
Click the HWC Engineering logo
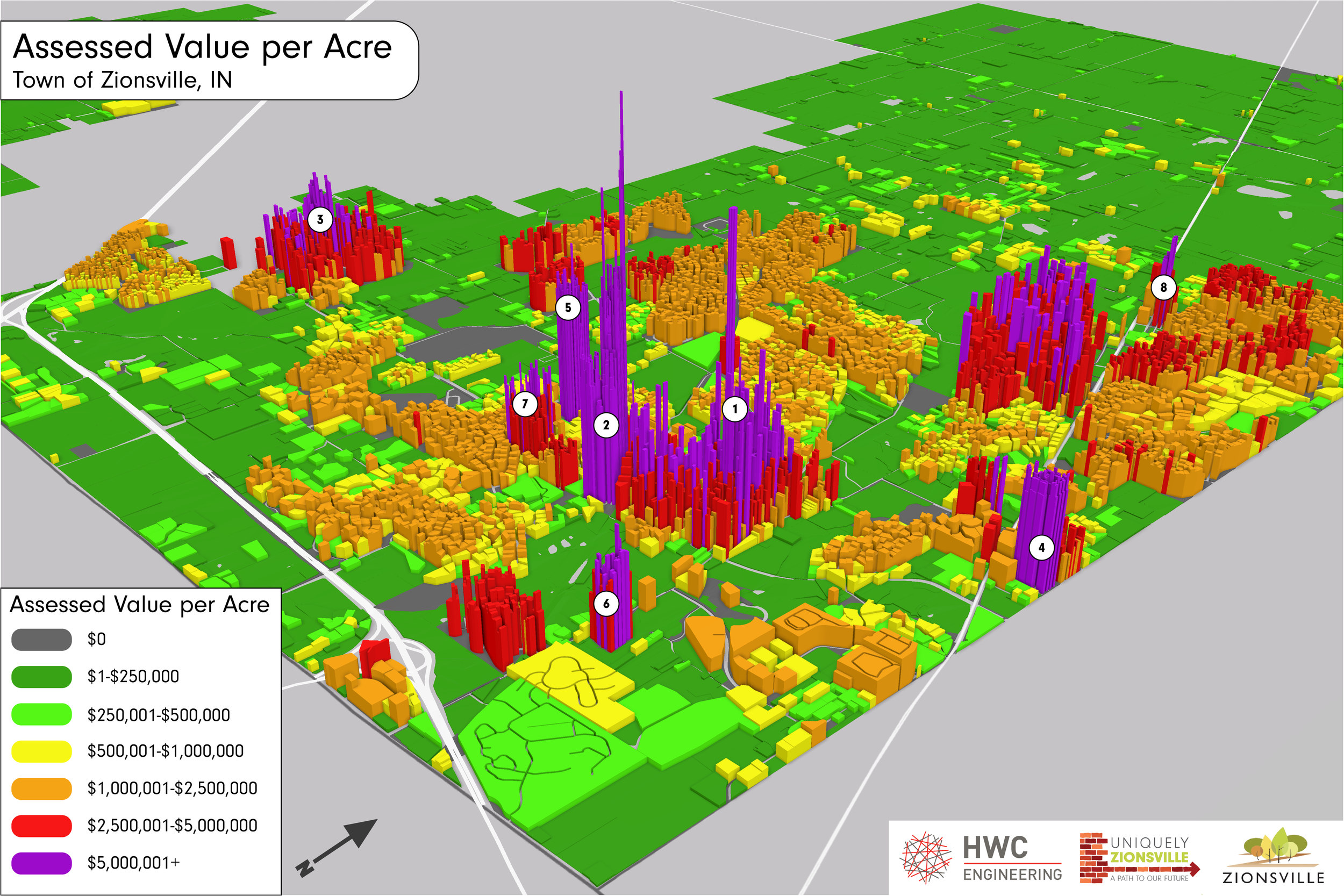point(982,858)
